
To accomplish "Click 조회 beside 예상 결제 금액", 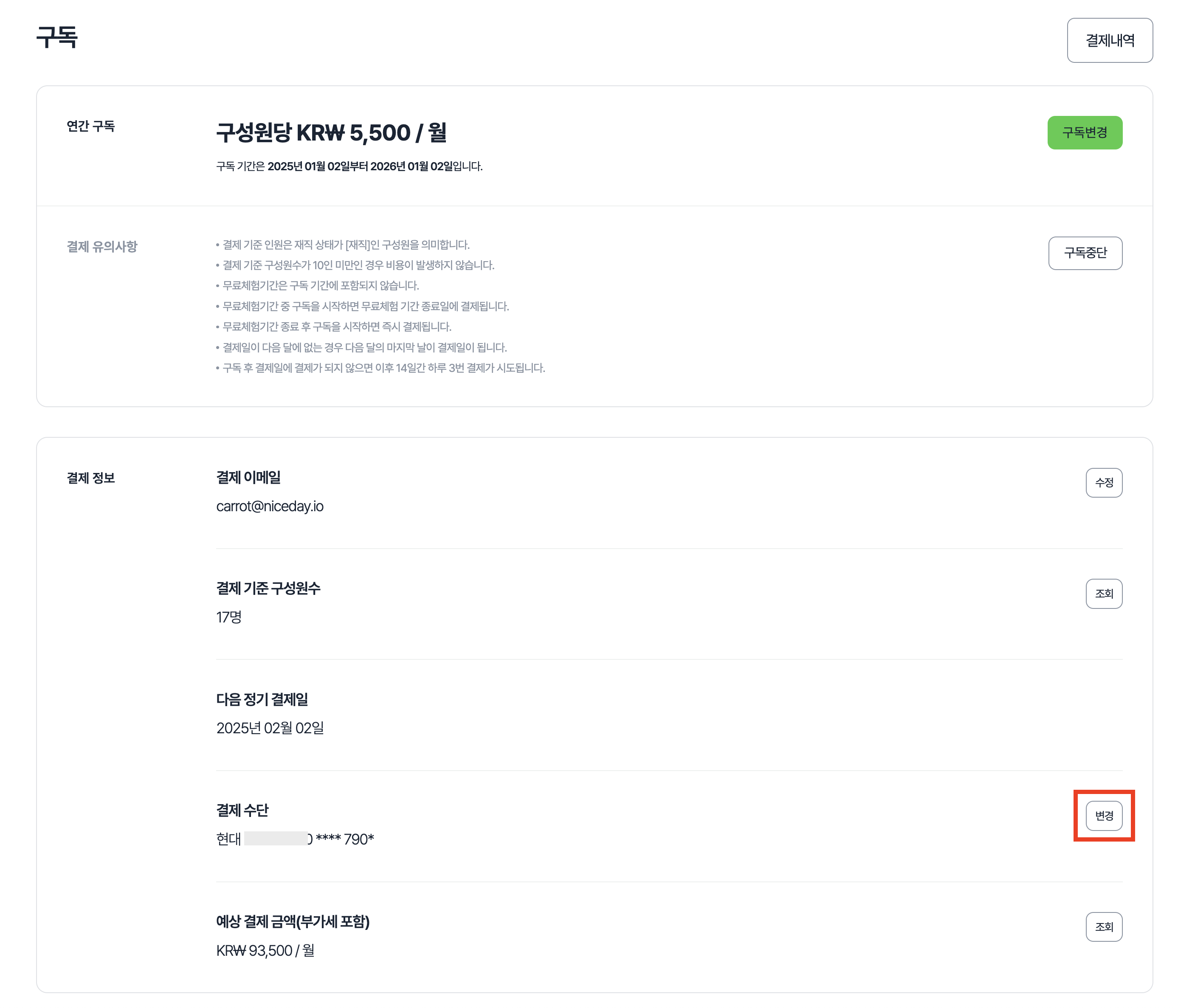I will pos(1104,927).
